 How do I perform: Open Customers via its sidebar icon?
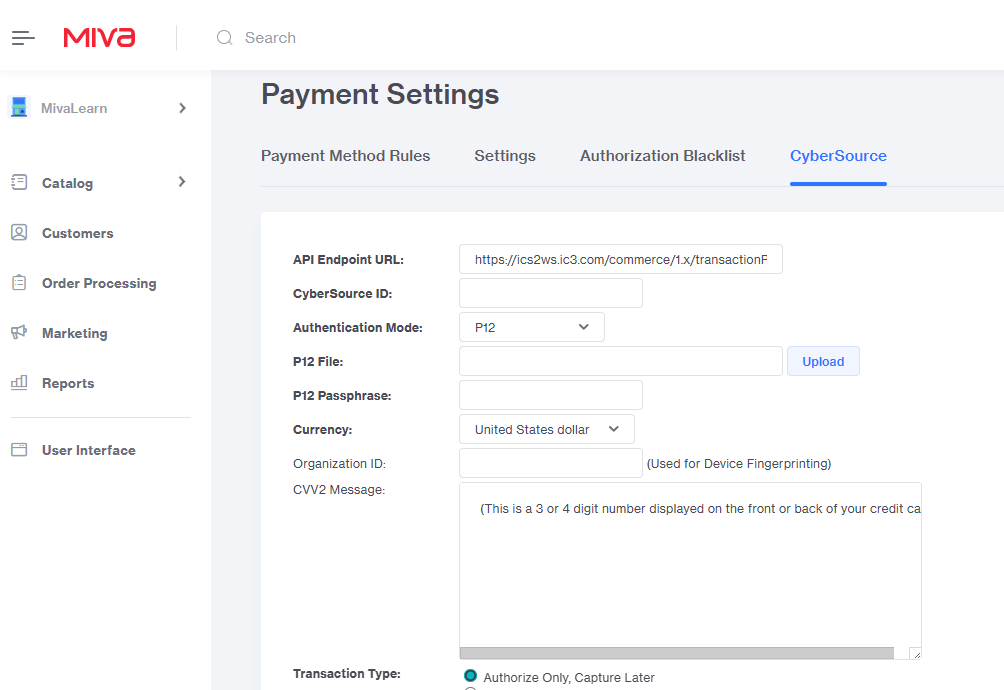19,232
